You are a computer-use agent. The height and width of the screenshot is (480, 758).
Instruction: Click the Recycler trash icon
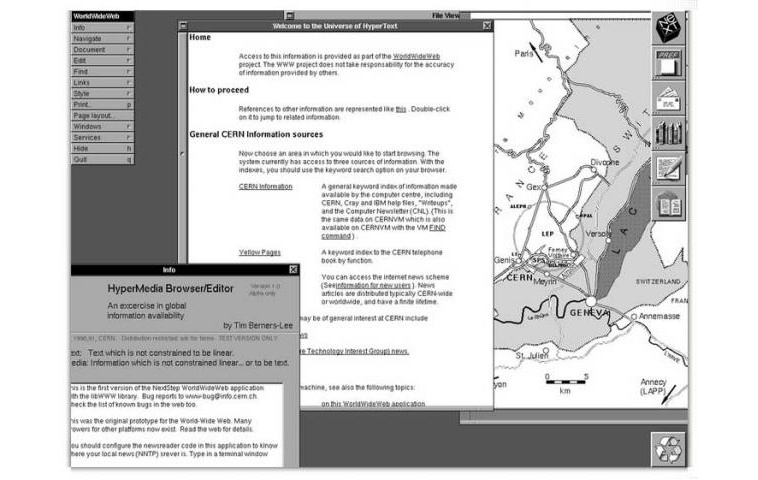click(x=669, y=450)
